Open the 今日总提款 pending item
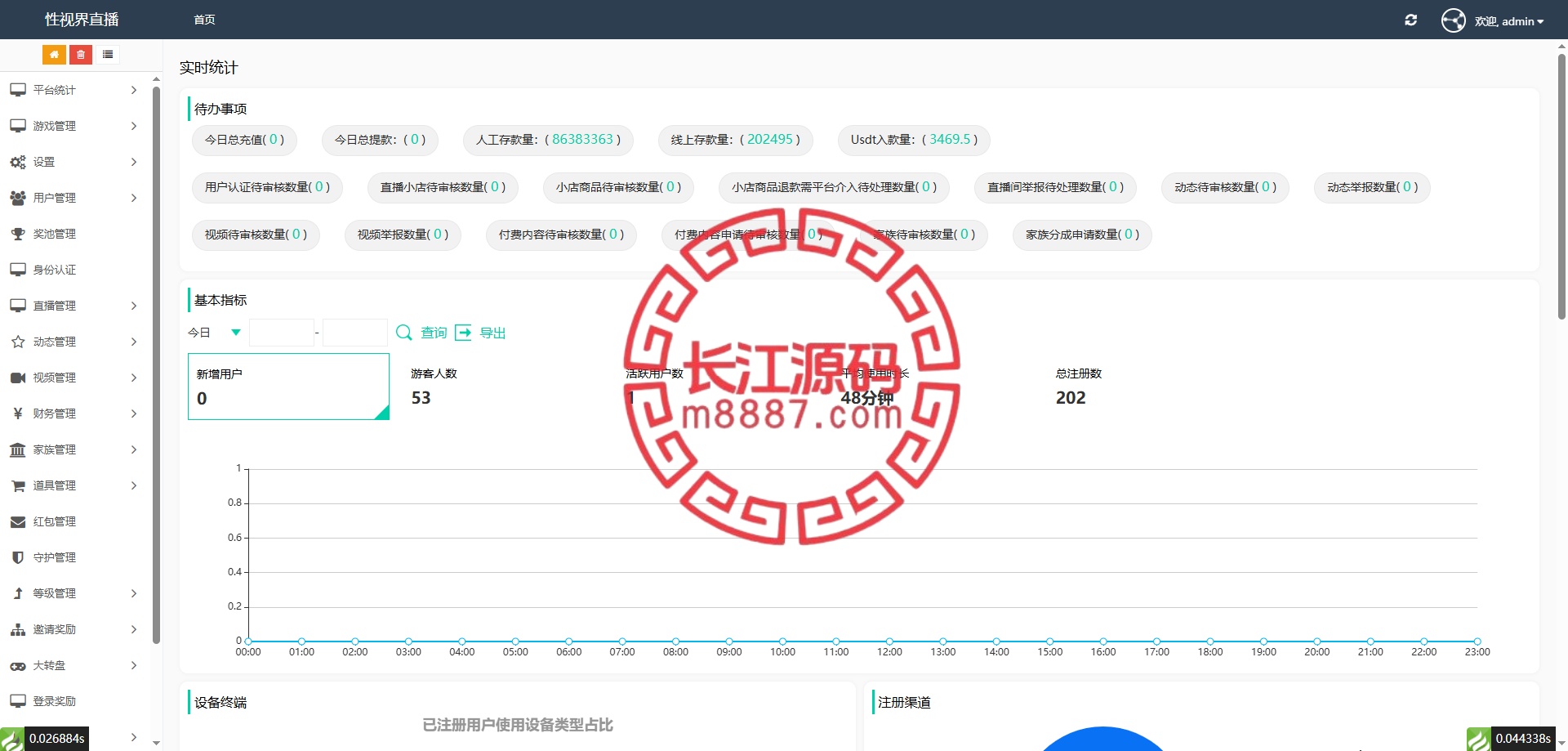This screenshot has width=1568, height=751. click(380, 140)
